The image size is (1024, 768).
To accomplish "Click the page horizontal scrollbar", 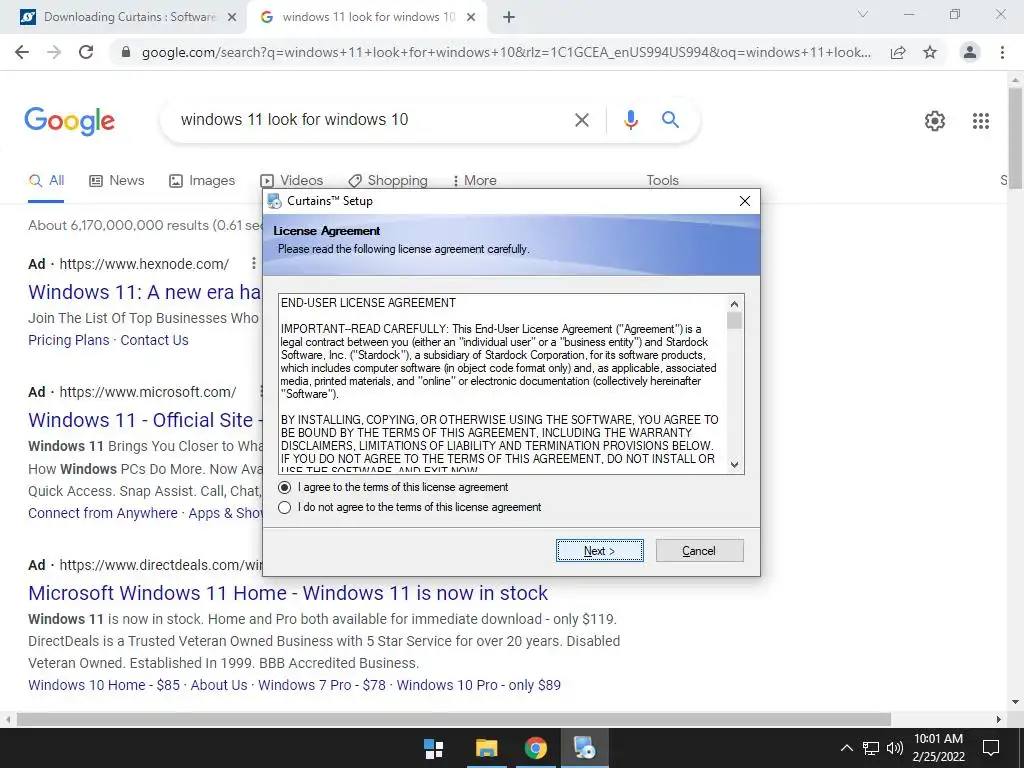I will 454,719.
